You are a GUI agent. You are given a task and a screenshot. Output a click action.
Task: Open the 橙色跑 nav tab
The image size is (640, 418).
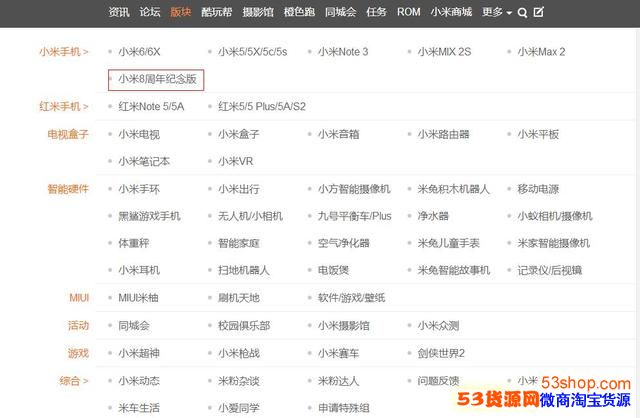coord(299,12)
